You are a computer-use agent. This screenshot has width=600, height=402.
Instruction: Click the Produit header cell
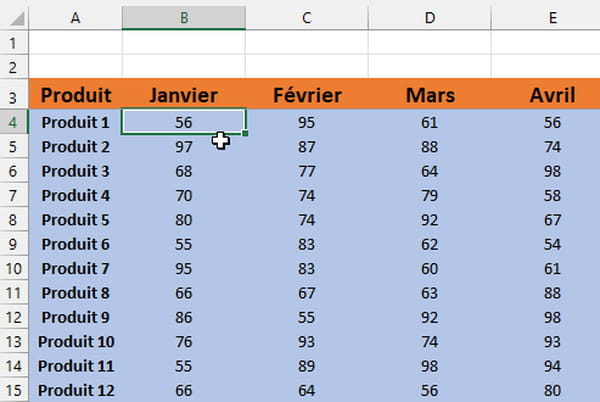tap(75, 94)
